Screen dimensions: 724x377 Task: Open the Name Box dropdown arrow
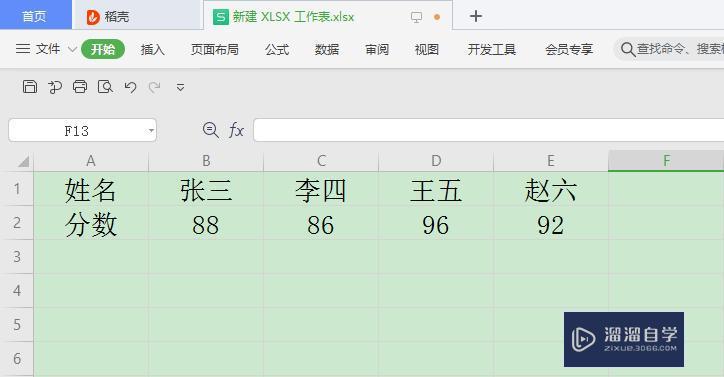click(x=151, y=130)
